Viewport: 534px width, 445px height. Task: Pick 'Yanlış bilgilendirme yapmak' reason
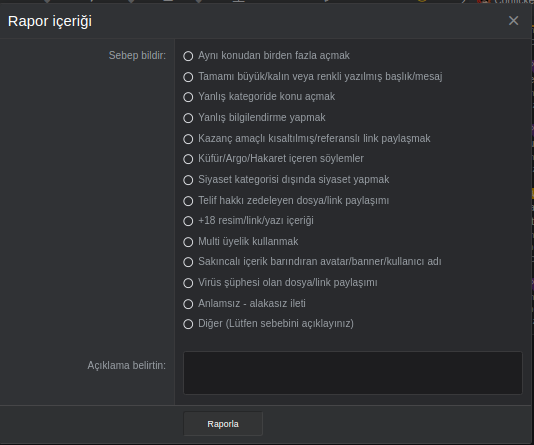(x=188, y=118)
